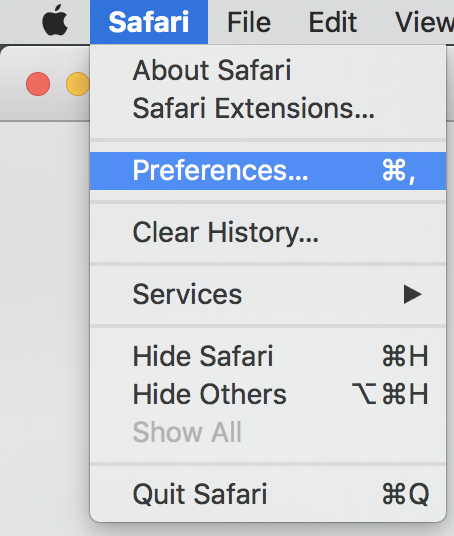Click the red close window button
The height and width of the screenshot is (536, 454).
38,84
